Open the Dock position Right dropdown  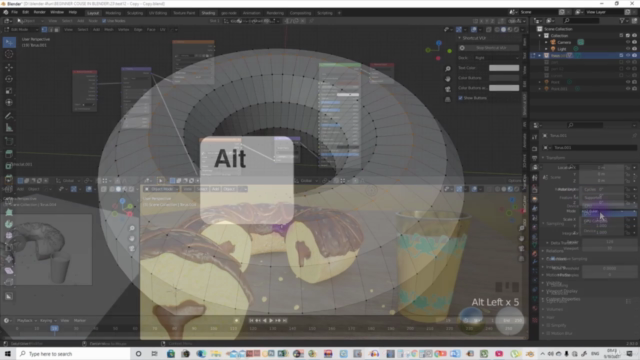point(497,58)
